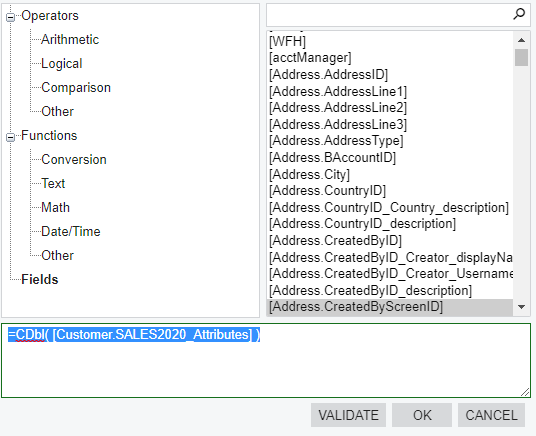Click the field list scrollbar thumb
The height and width of the screenshot is (436, 536).
pos(521,57)
